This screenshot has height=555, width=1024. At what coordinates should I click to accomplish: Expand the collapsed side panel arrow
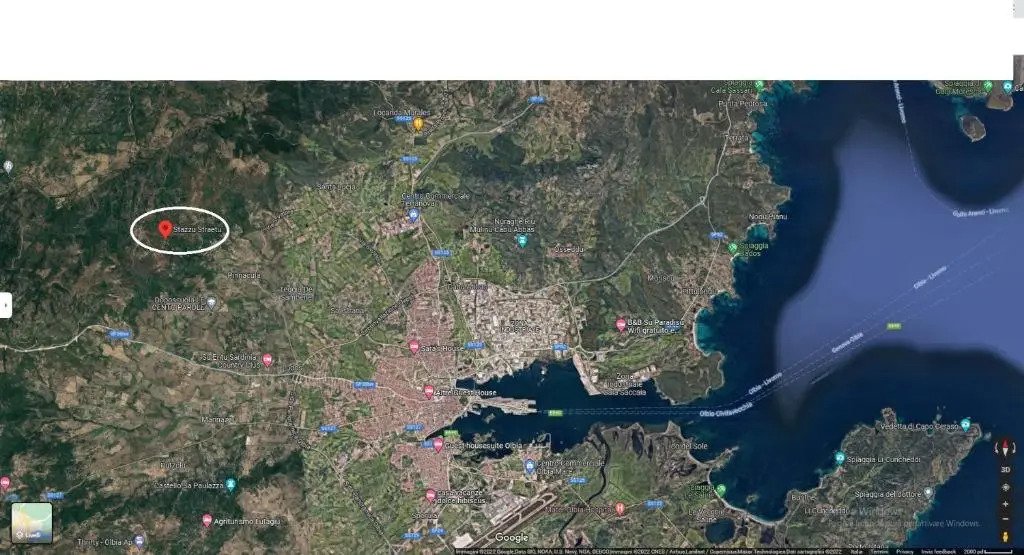pyautogui.click(x=6, y=305)
